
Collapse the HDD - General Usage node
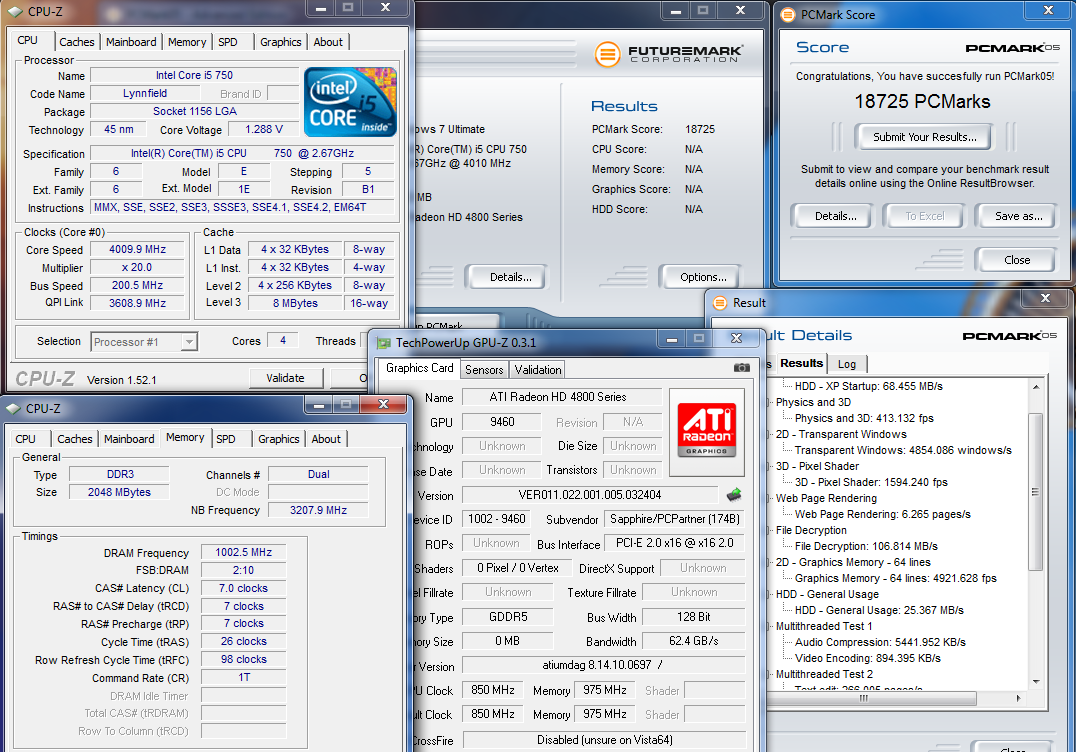pyautogui.click(x=769, y=594)
